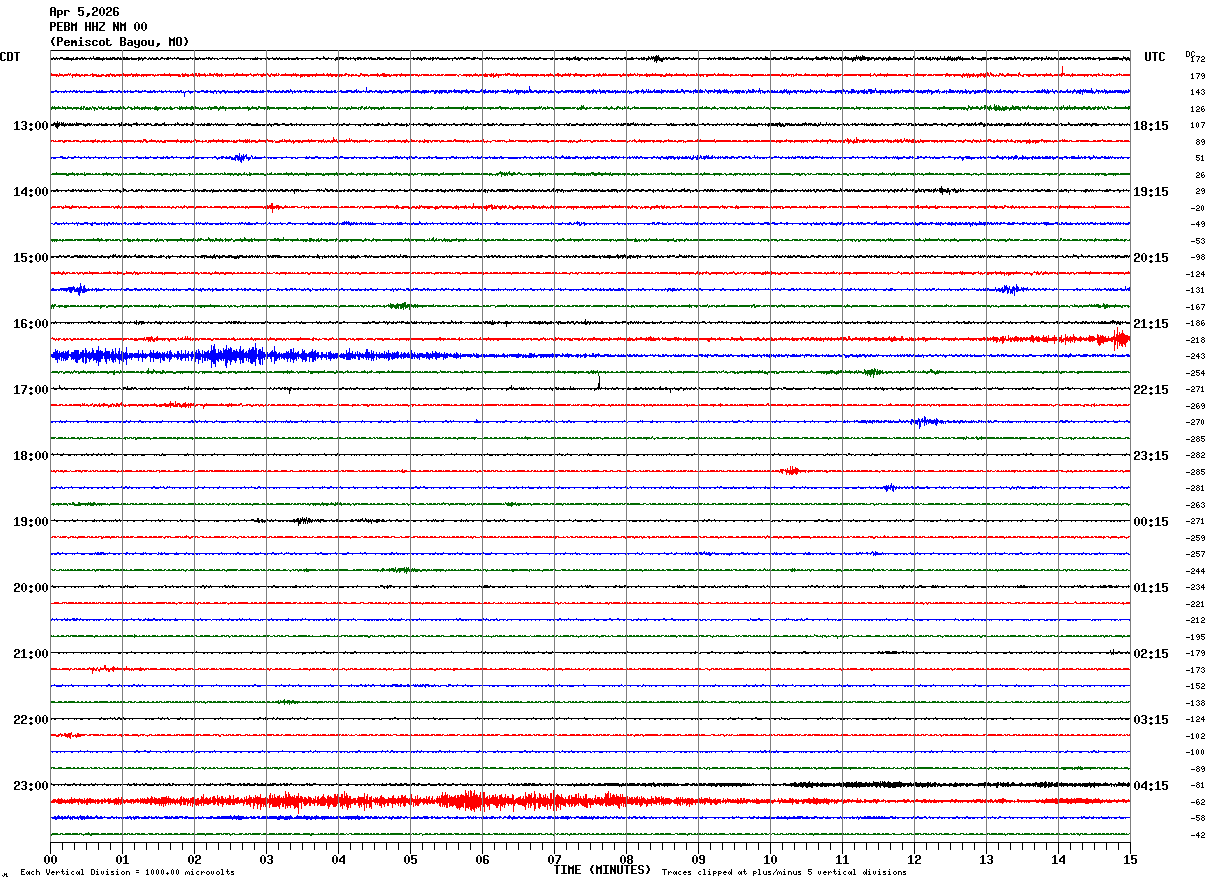Click the large red event on the 23:15 trace
This screenshot has width=1210, height=886.
470,801
